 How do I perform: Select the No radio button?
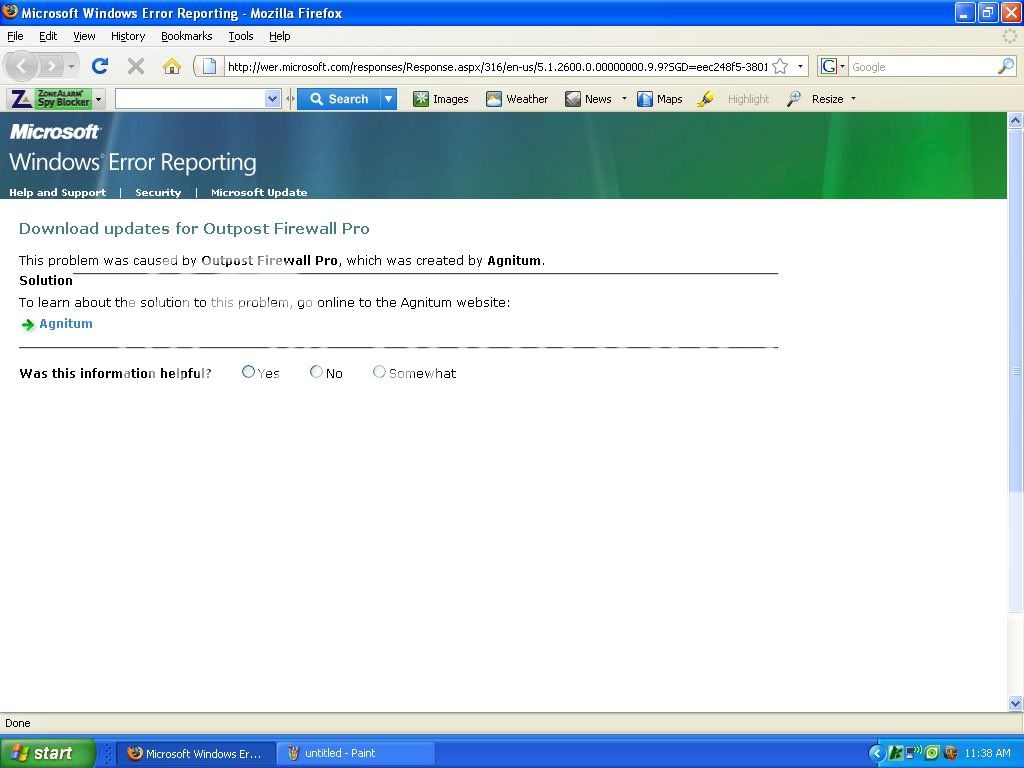tap(316, 372)
